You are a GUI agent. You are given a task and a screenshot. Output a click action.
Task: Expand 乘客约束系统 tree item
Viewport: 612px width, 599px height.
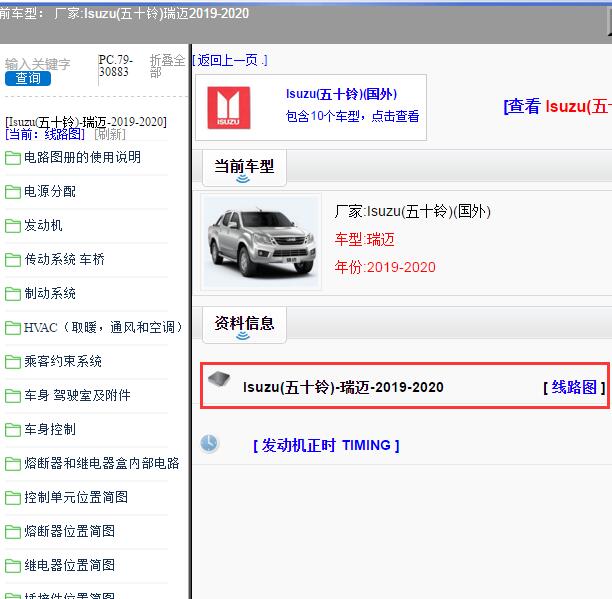click(x=63, y=361)
